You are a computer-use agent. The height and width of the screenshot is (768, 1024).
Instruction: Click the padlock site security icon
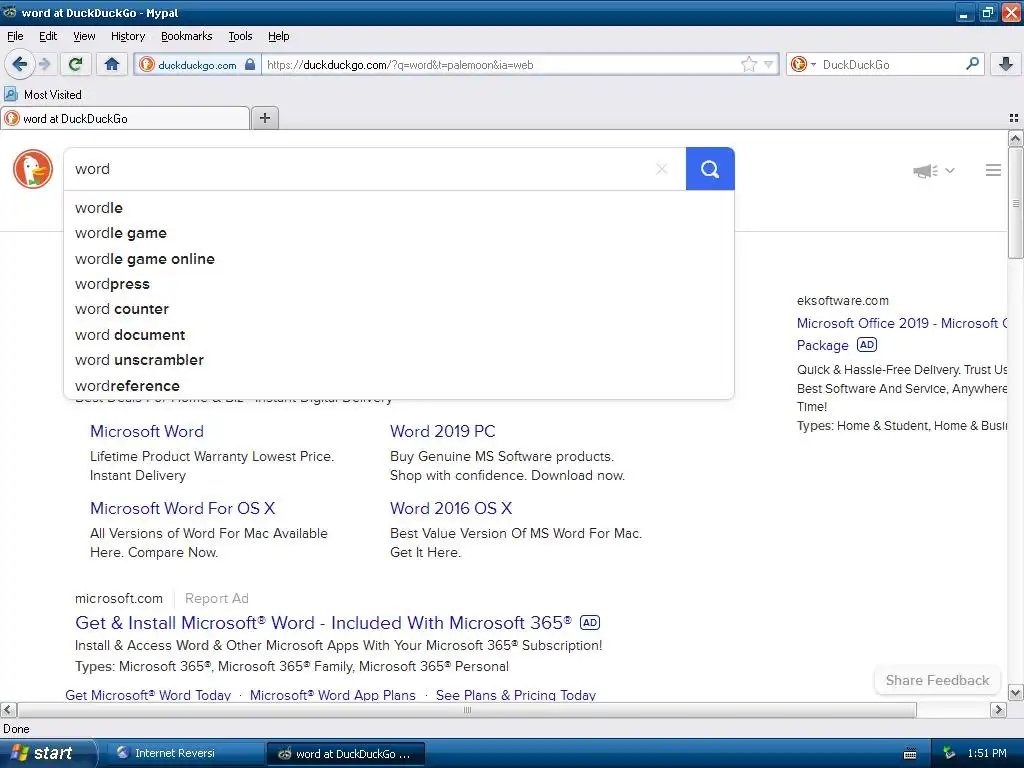pyautogui.click(x=249, y=64)
